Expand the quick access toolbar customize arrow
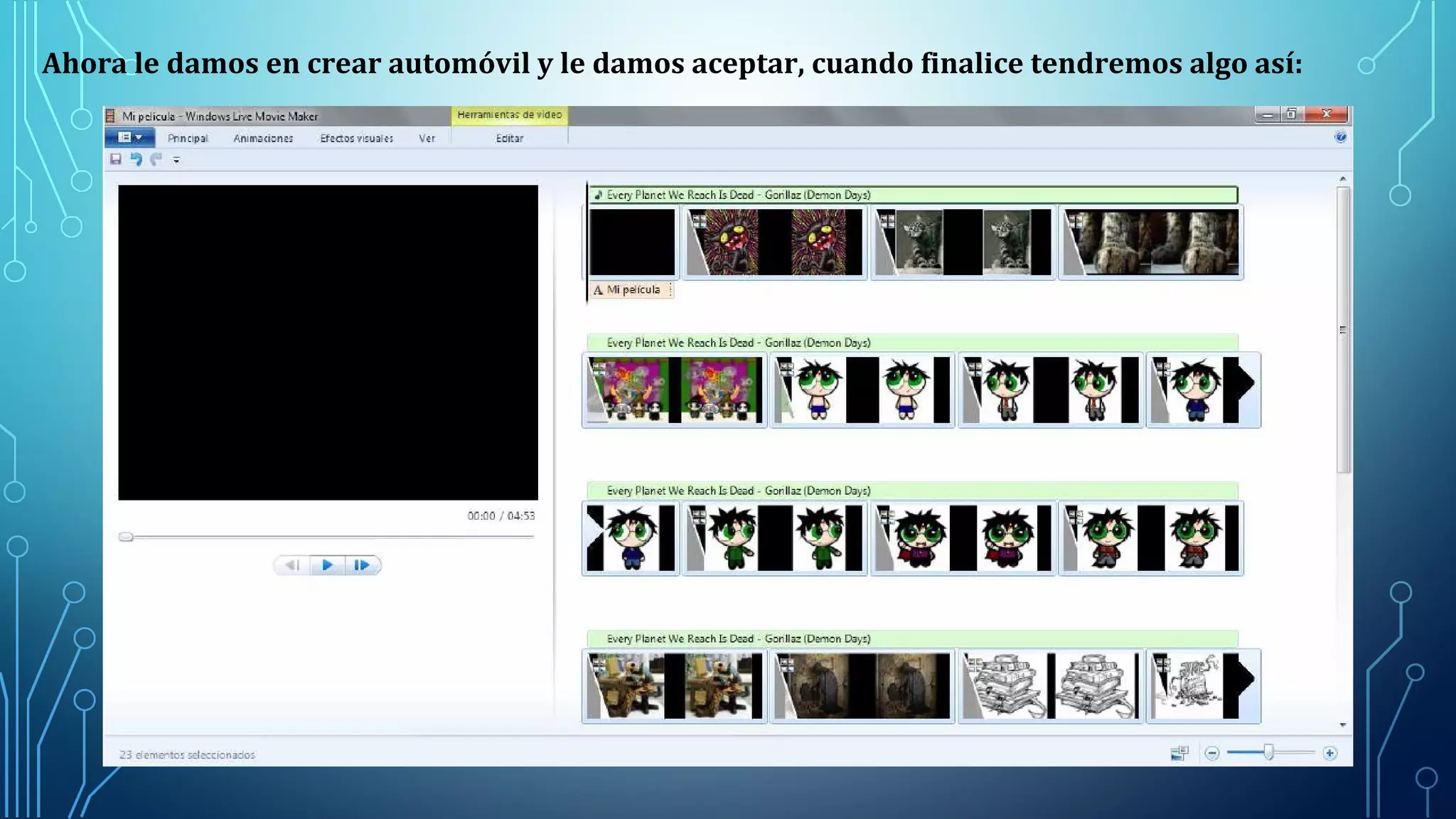 coord(176,160)
